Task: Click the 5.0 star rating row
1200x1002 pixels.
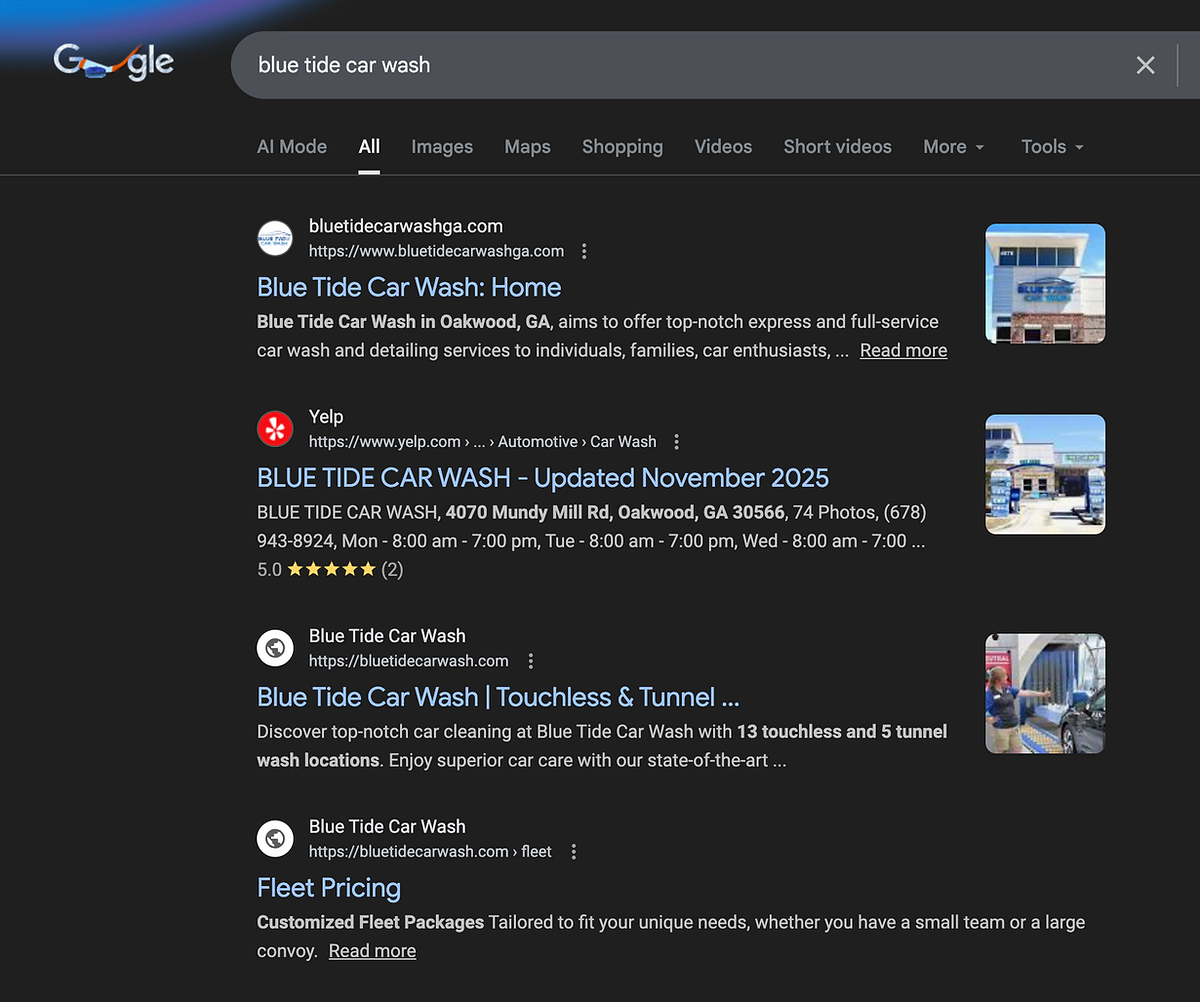Action: click(330, 570)
